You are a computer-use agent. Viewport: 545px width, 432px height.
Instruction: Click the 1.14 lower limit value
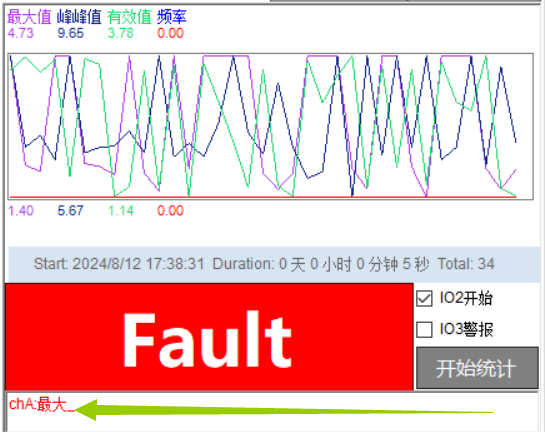click(121, 211)
